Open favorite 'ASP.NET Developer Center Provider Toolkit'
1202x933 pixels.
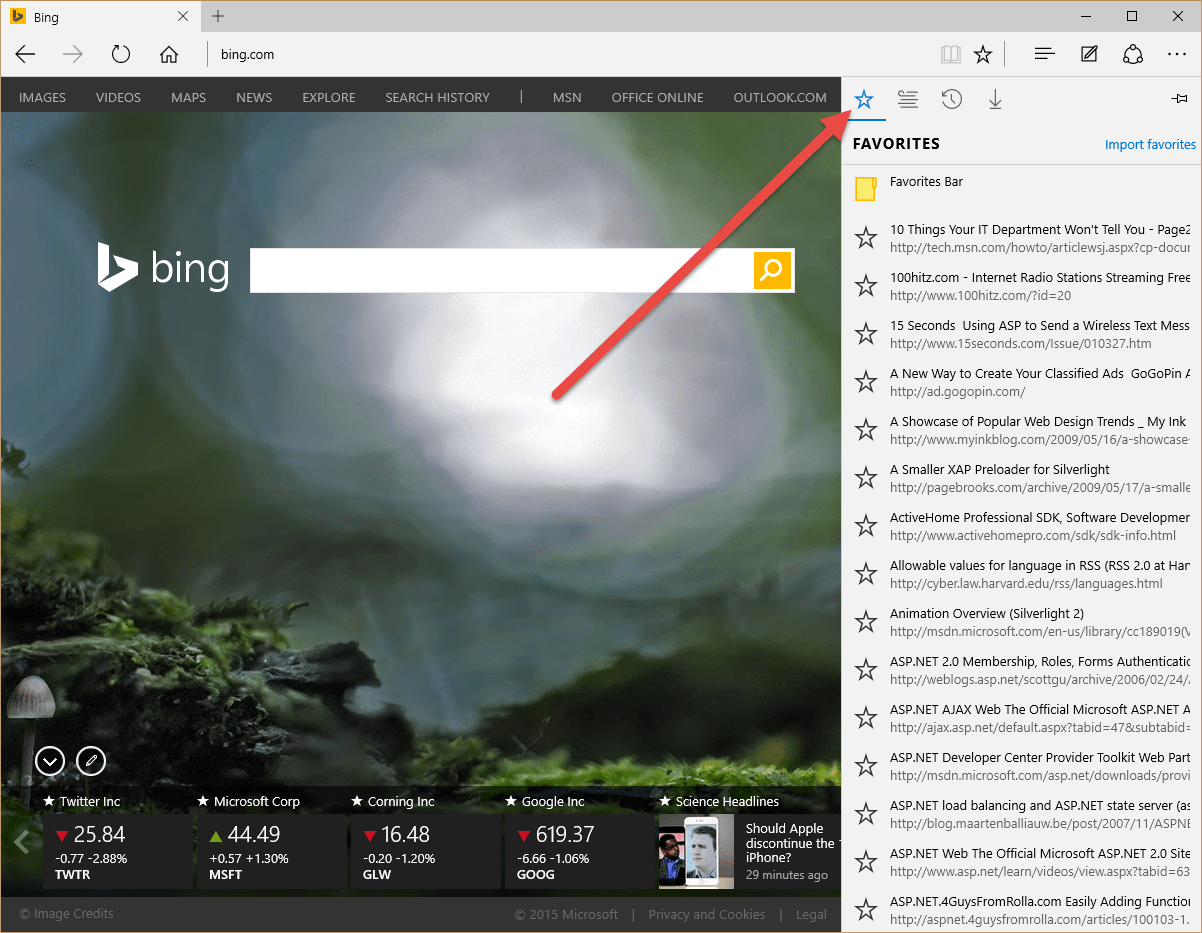(x=1021, y=765)
